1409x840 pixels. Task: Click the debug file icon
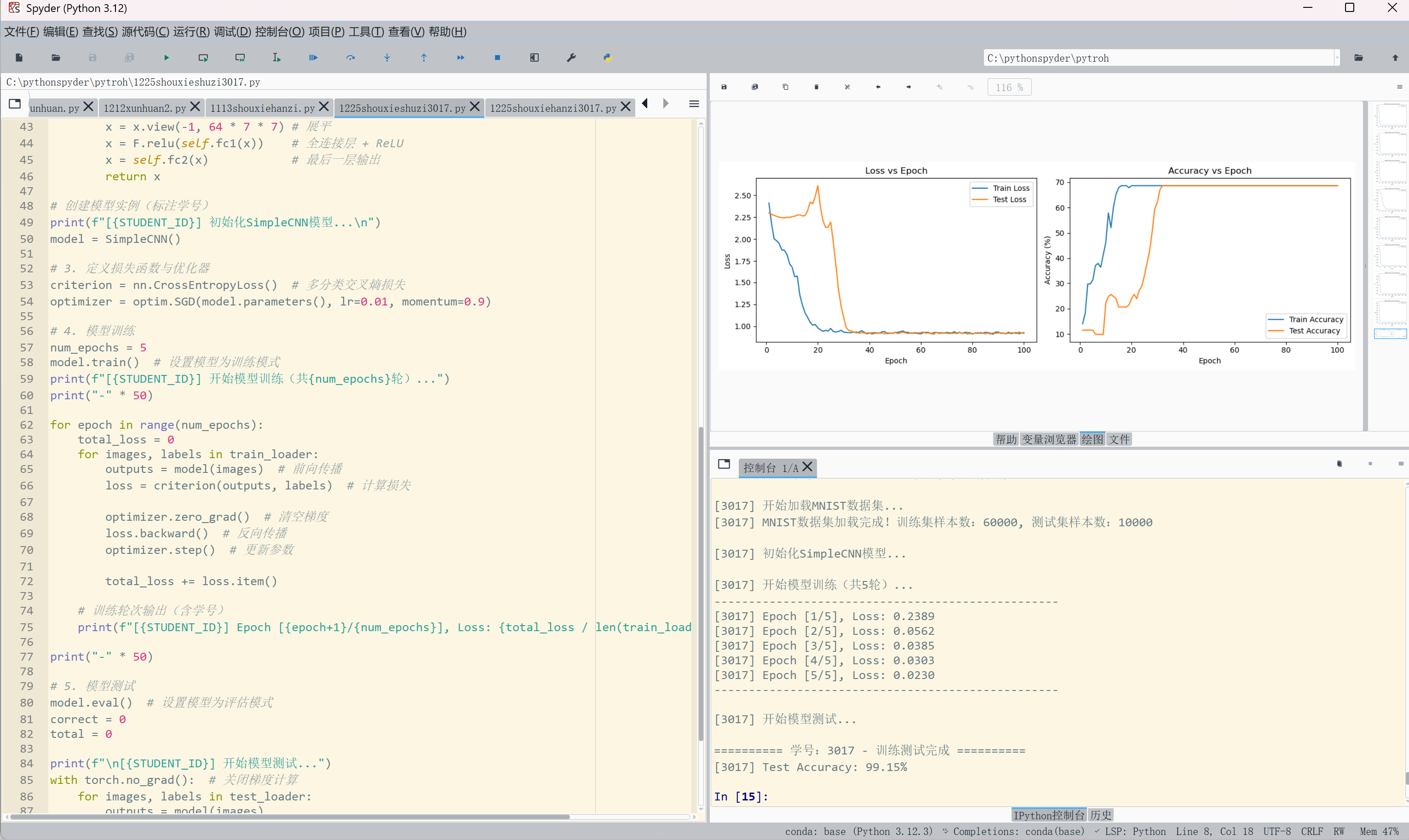click(x=313, y=58)
